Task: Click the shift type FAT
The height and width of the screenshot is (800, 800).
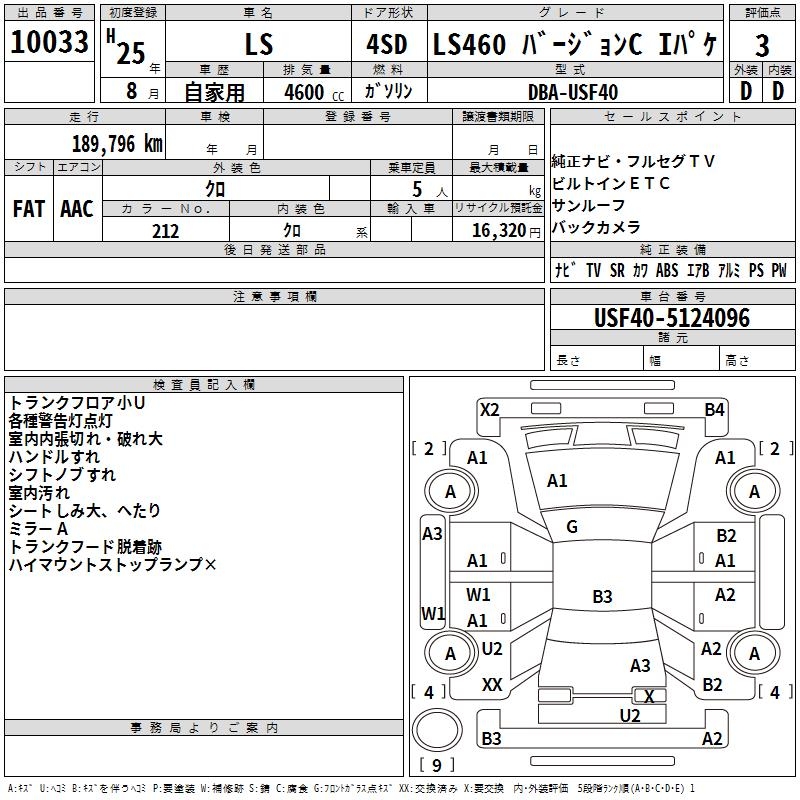Action: point(29,209)
